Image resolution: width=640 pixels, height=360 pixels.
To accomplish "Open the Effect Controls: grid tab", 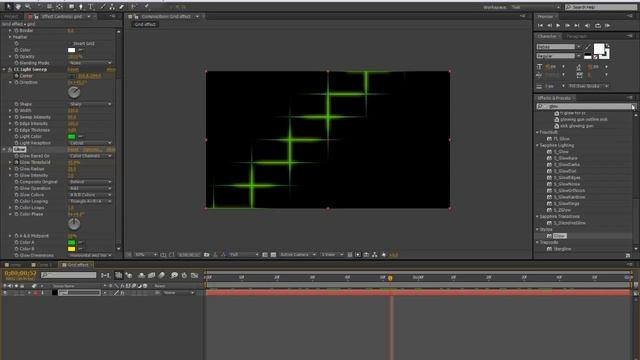I will [x=62, y=16].
